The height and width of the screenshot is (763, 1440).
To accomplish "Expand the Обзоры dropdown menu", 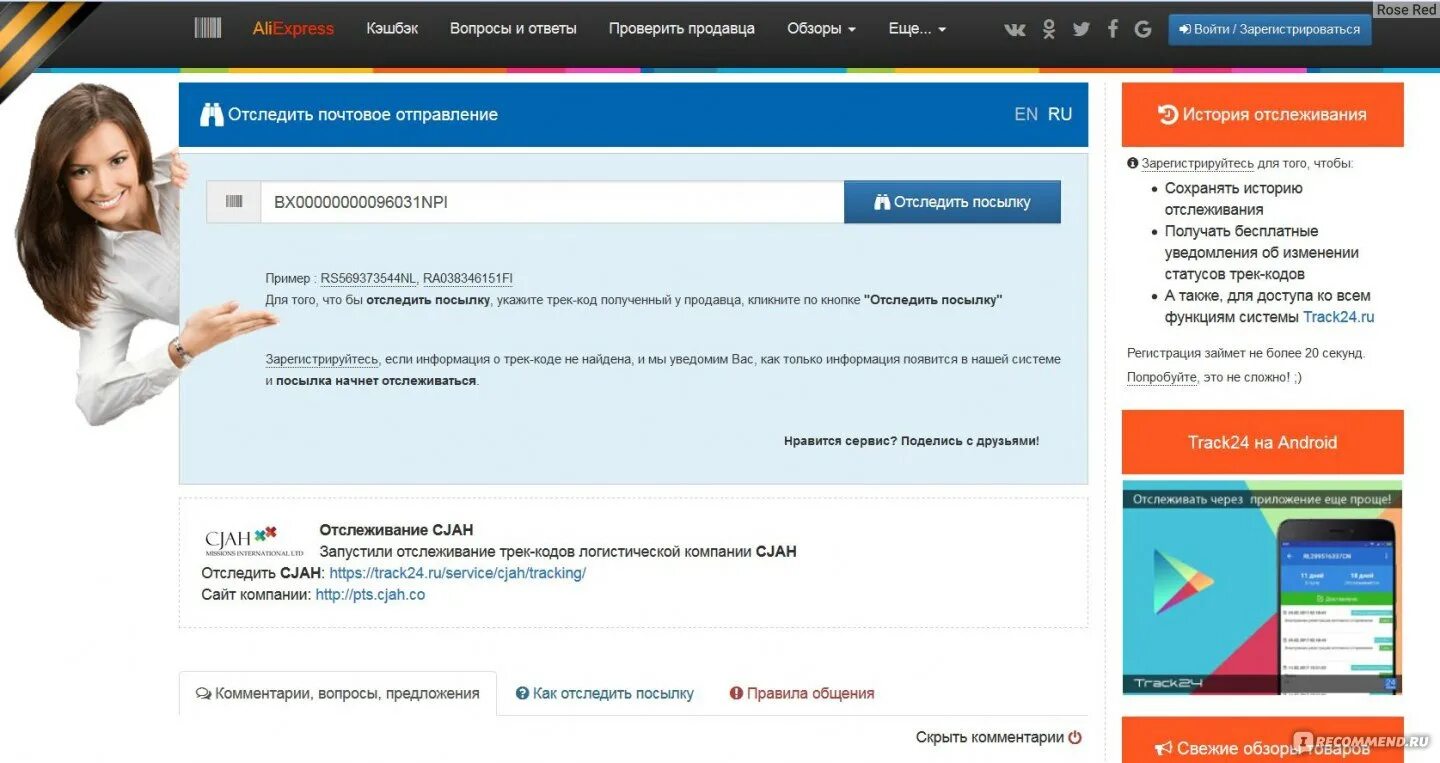I will tap(821, 28).
